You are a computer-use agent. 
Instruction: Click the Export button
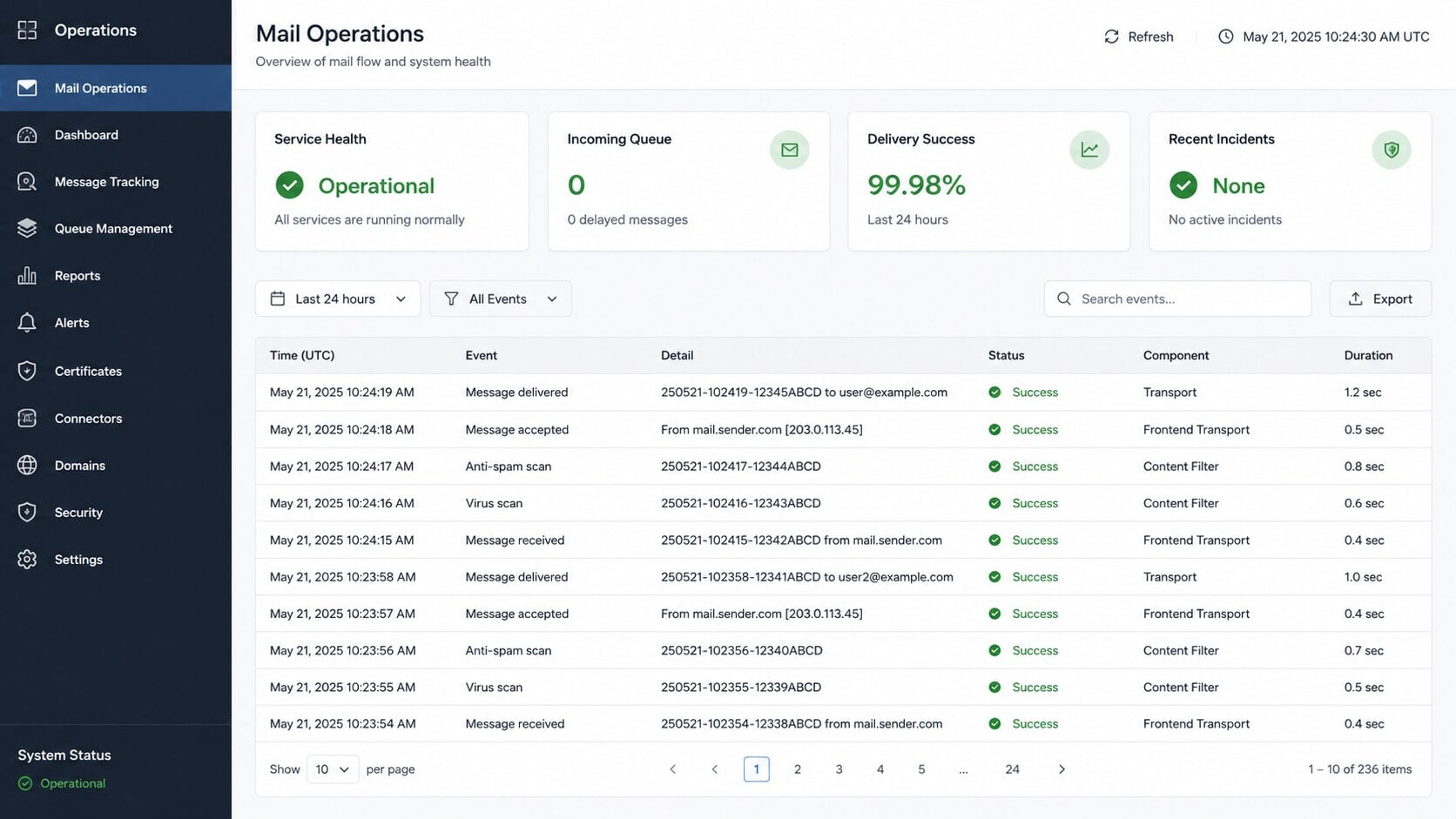[x=1380, y=299]
